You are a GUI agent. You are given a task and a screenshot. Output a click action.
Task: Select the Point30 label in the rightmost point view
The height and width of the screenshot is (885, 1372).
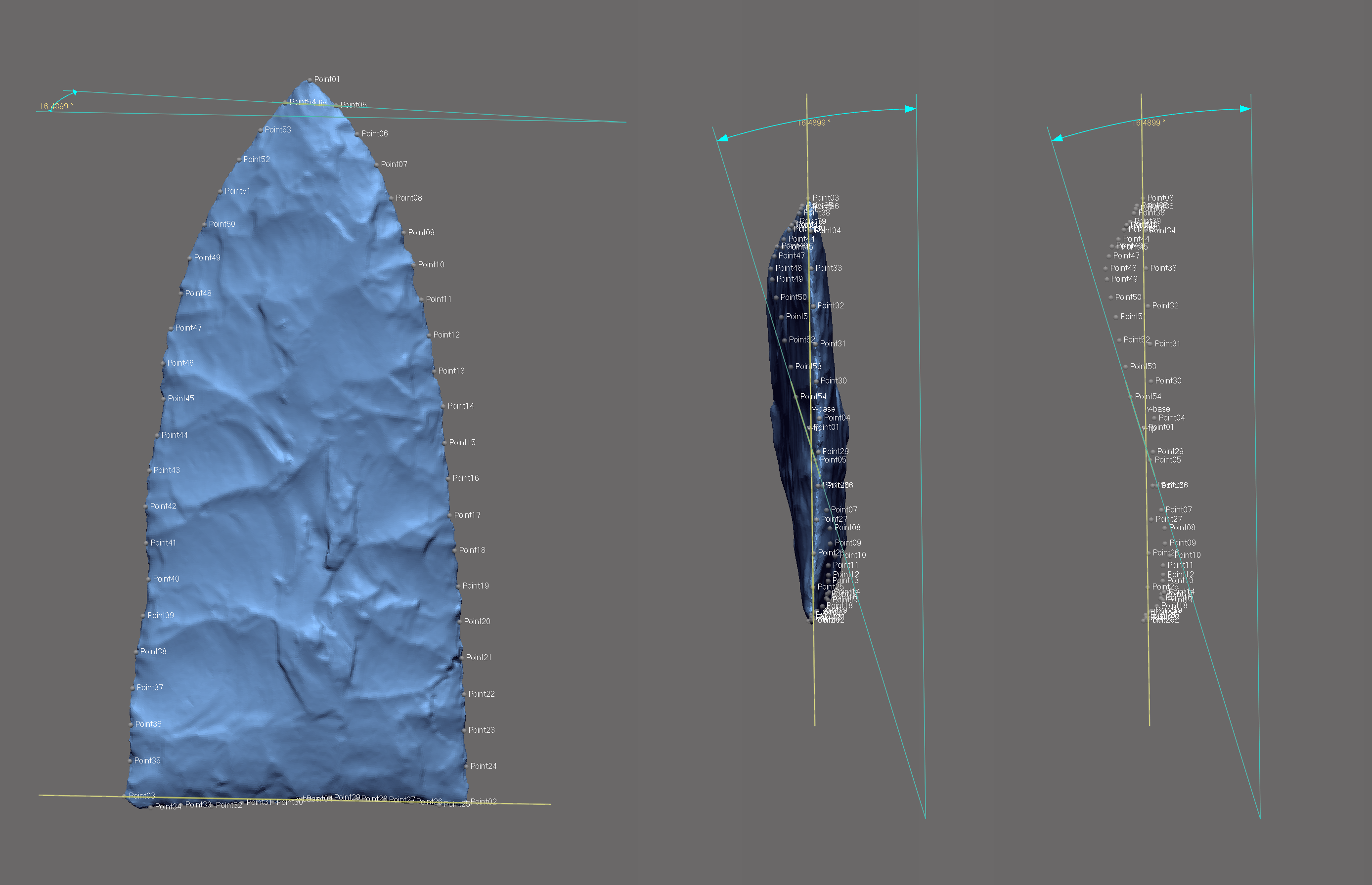click(x=1168, y=380)
